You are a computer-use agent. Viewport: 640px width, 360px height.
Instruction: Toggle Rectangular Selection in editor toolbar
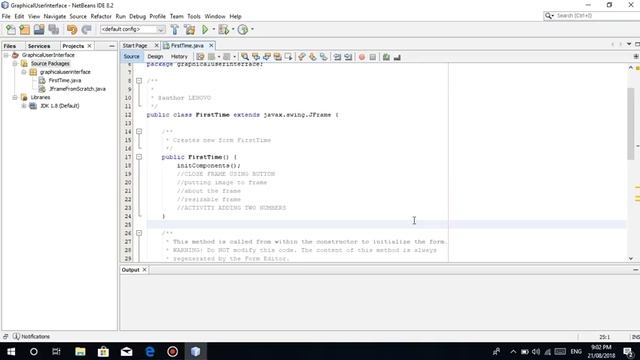point(289,57)
